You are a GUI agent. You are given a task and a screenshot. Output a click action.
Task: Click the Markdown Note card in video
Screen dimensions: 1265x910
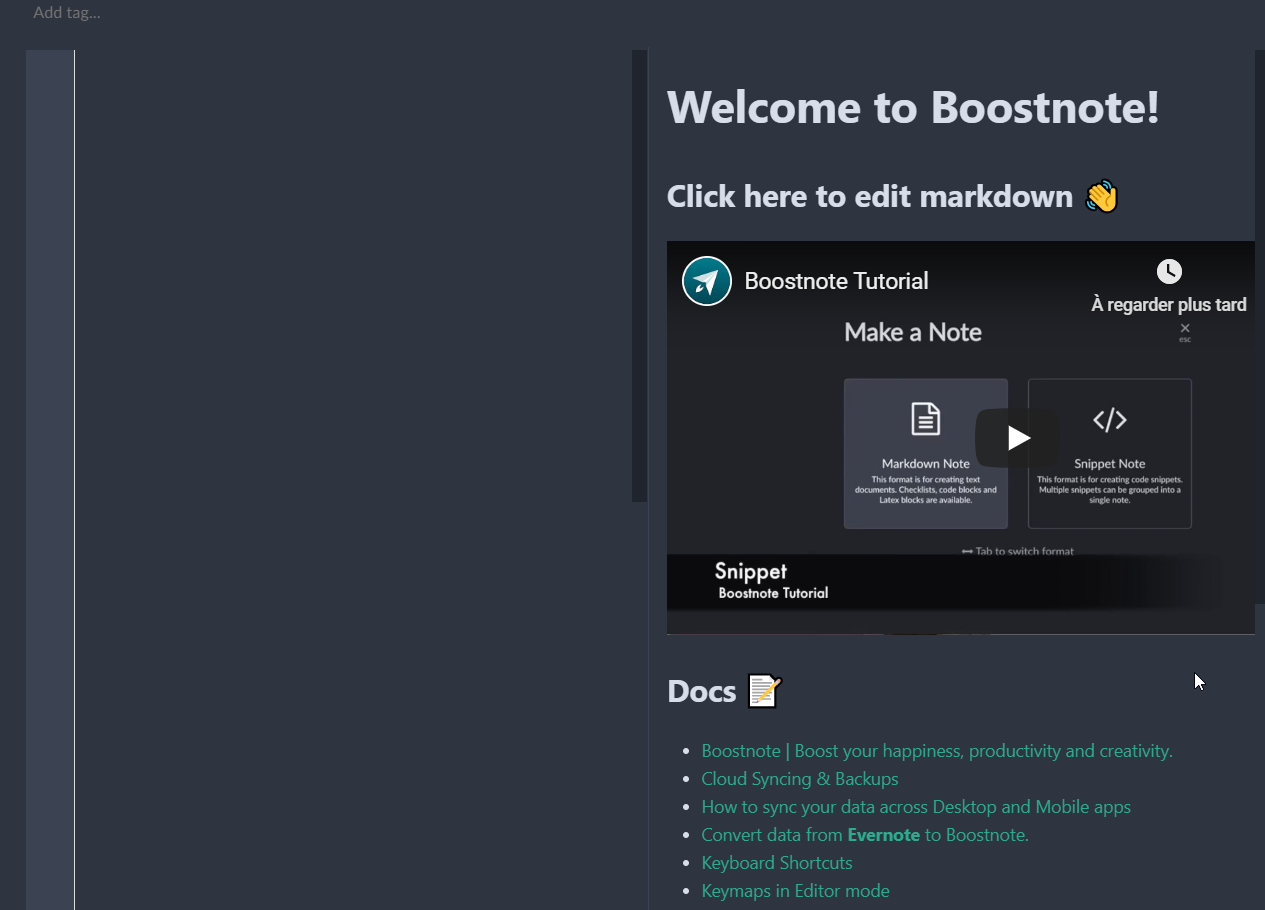tap(926, 453)
